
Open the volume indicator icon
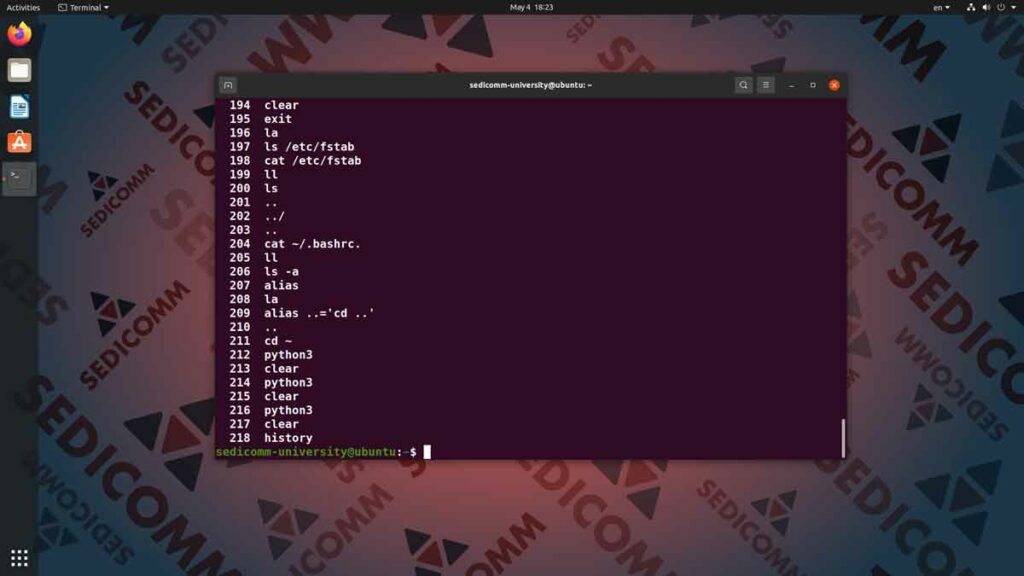[986, 7]
